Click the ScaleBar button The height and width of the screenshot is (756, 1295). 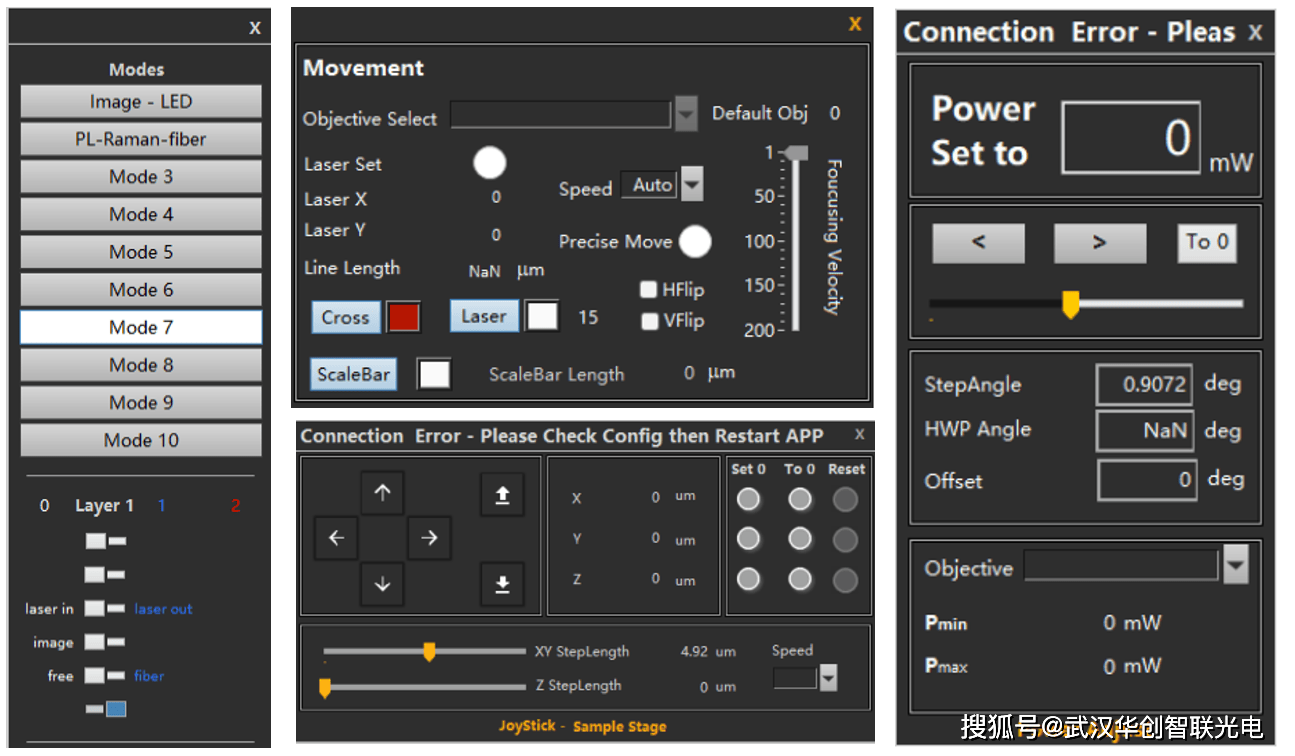point(353,374)
